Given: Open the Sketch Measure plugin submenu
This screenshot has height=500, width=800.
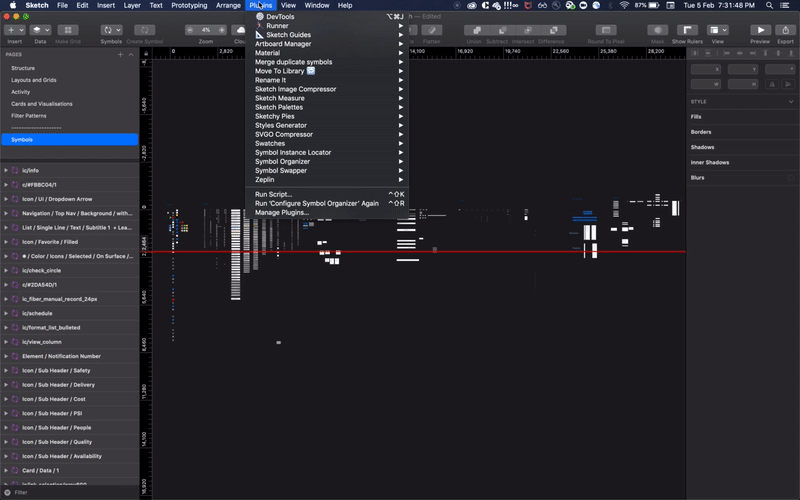Looking at the screenshot, I should coord(327,98).
